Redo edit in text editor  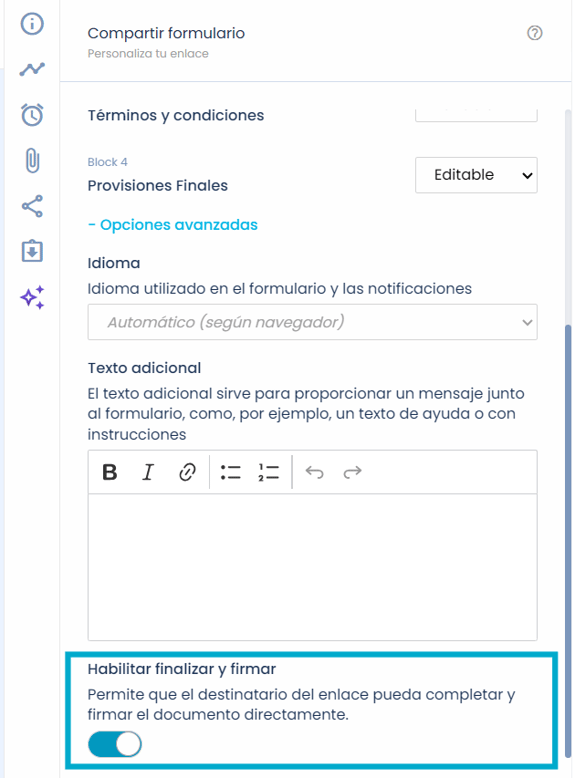[x=352, y=472]
